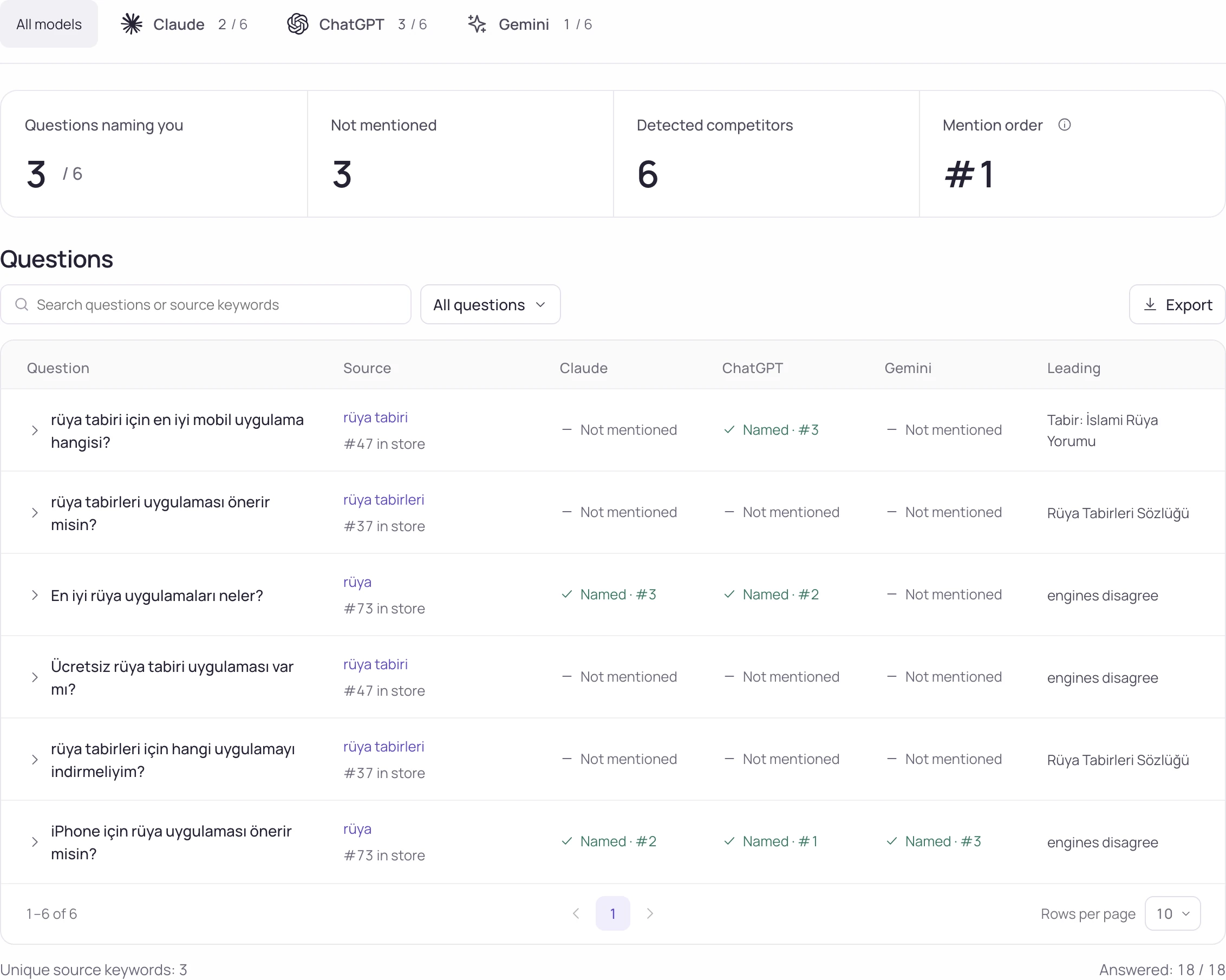Screen dimensions: 1226x980
Task: Click the Questions naming you stat card
Action: 154,154
